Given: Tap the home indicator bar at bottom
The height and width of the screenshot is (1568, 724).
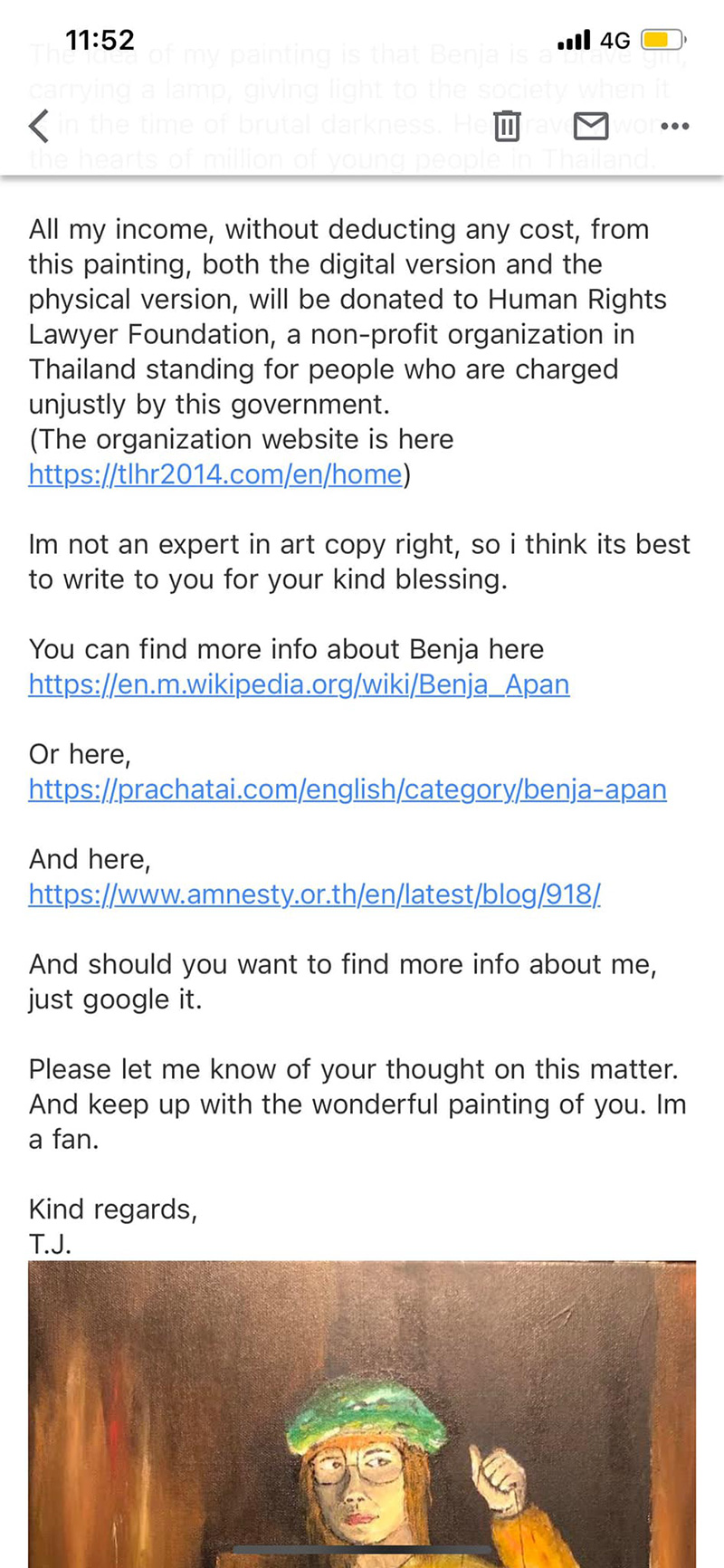Looking at the screenshot, I should [x=362, y=1550].
